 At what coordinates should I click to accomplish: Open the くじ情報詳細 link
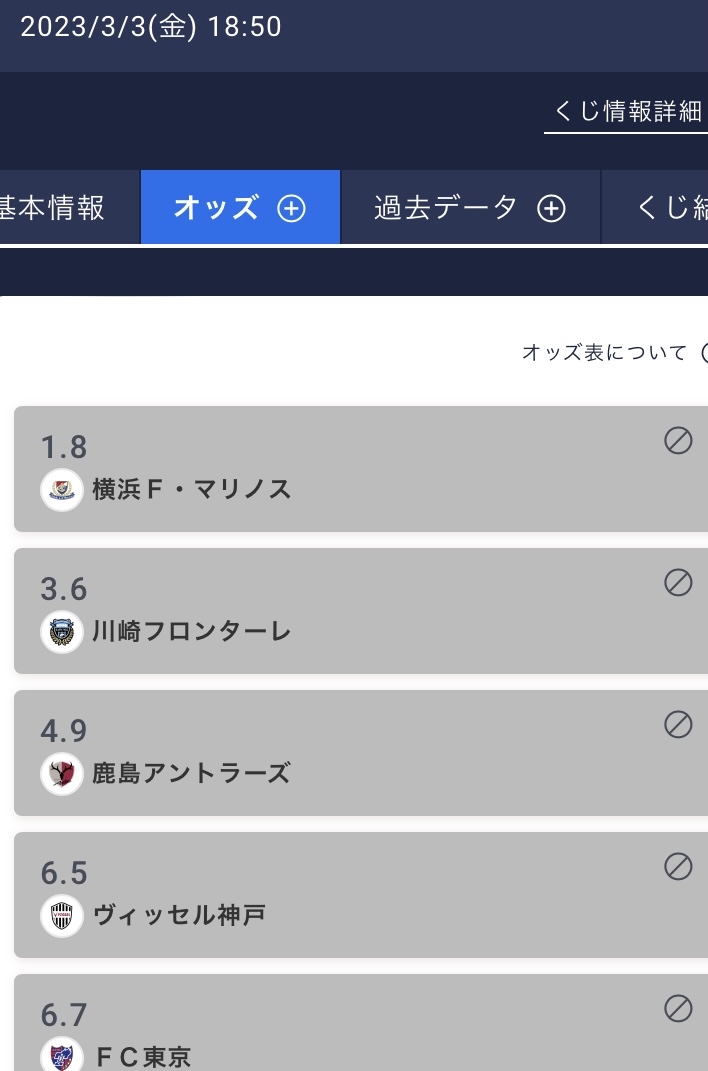(x=627, y=111)
